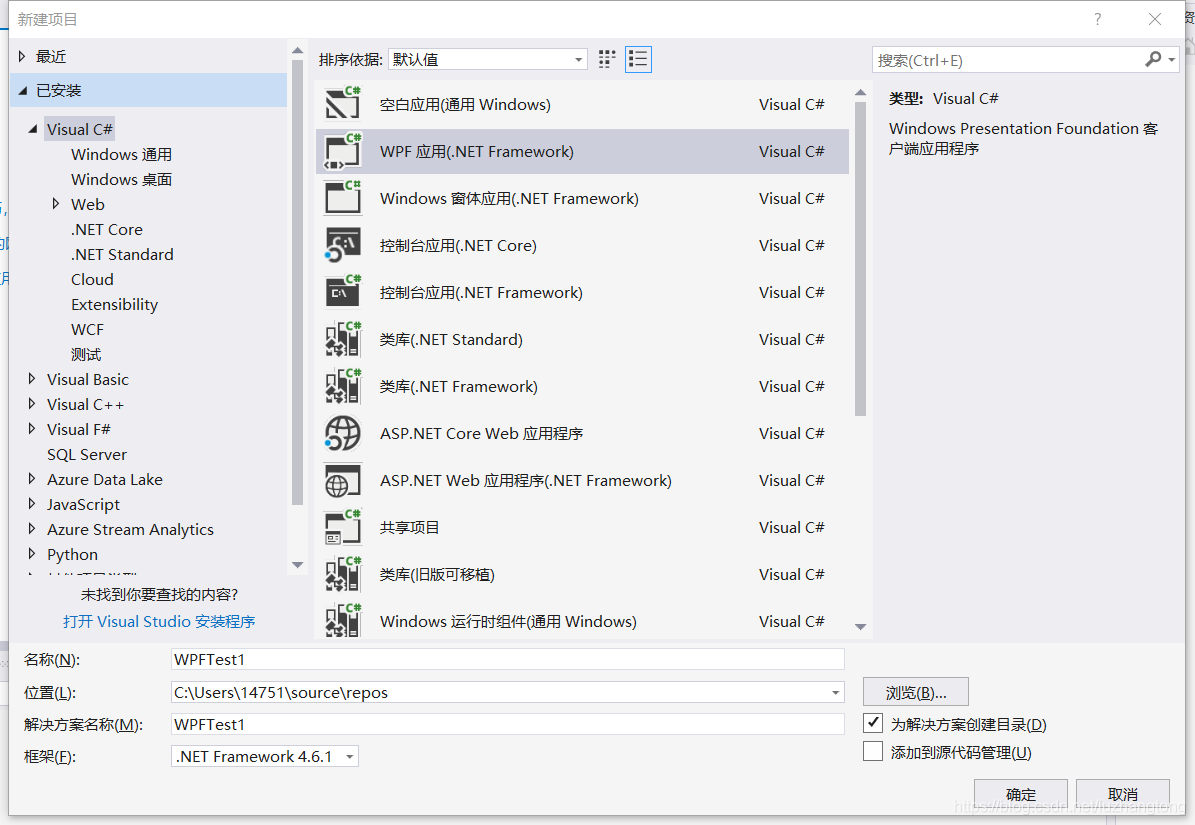Select the SQL Server category
This screenshot has width=1195, height=825.
(87, 455)
